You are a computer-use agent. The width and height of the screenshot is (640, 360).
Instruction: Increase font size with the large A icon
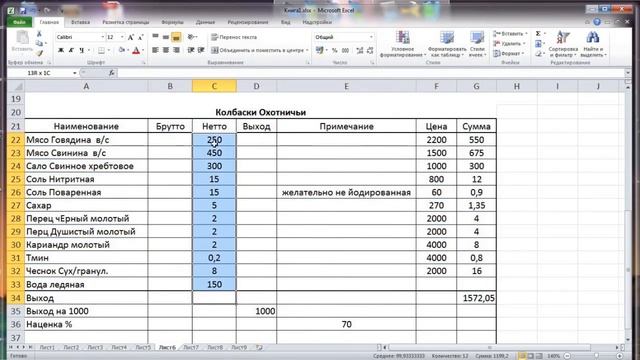pyautogui.click(x=131, y=37)
